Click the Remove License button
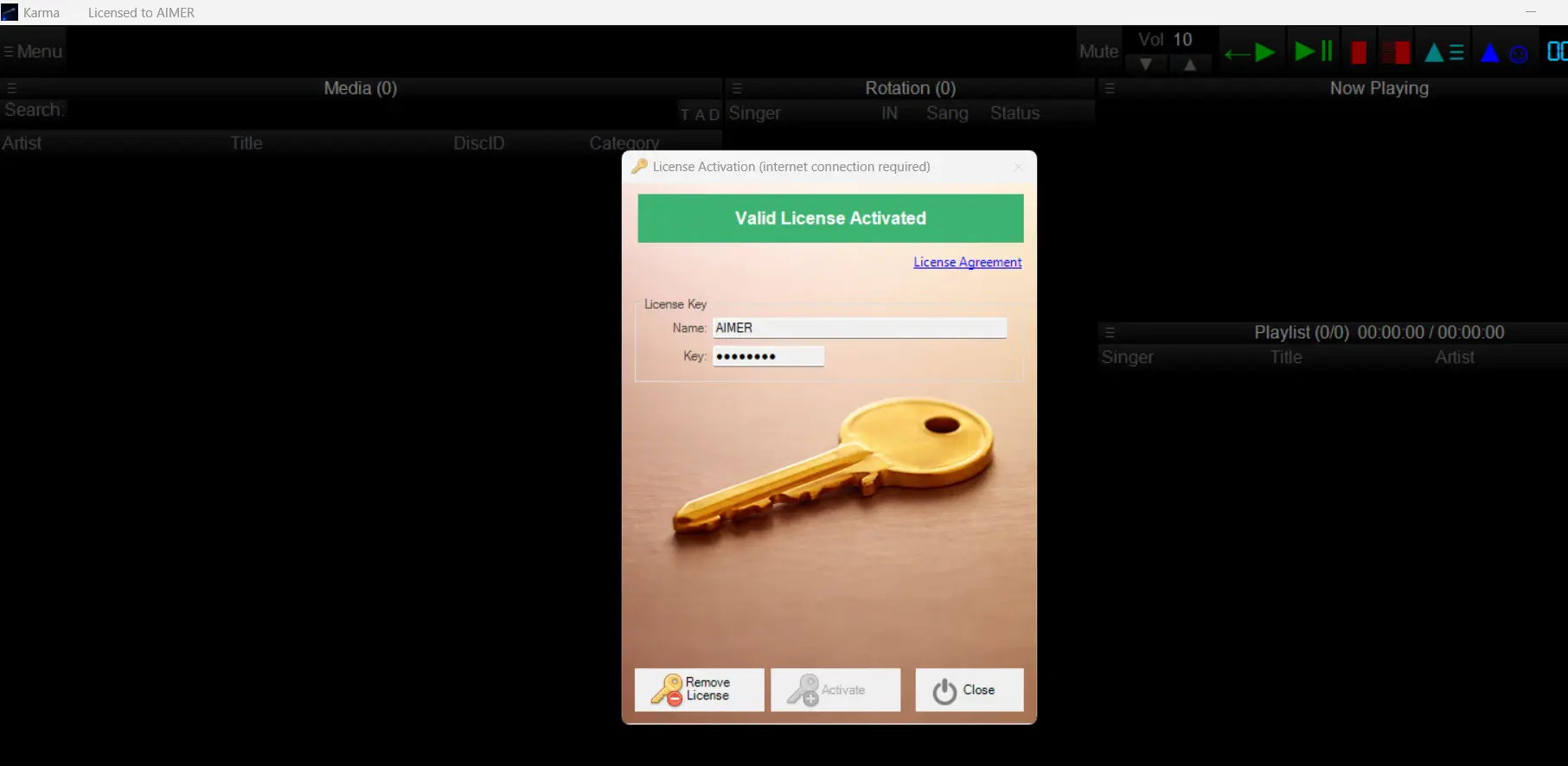The width and height of the screenshot is (1568, 766). 700,690
